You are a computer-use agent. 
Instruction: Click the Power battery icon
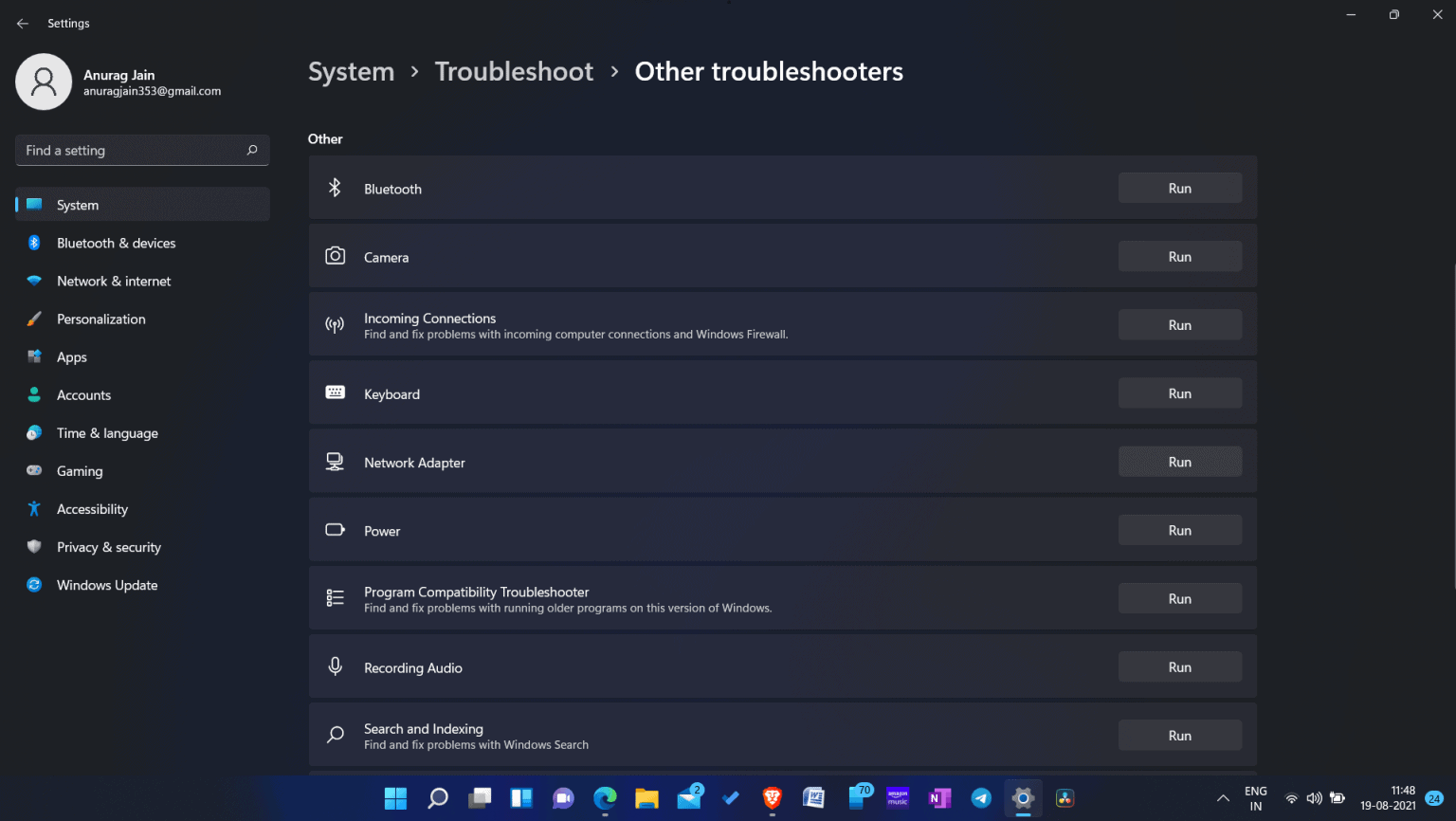coord(335,530)
